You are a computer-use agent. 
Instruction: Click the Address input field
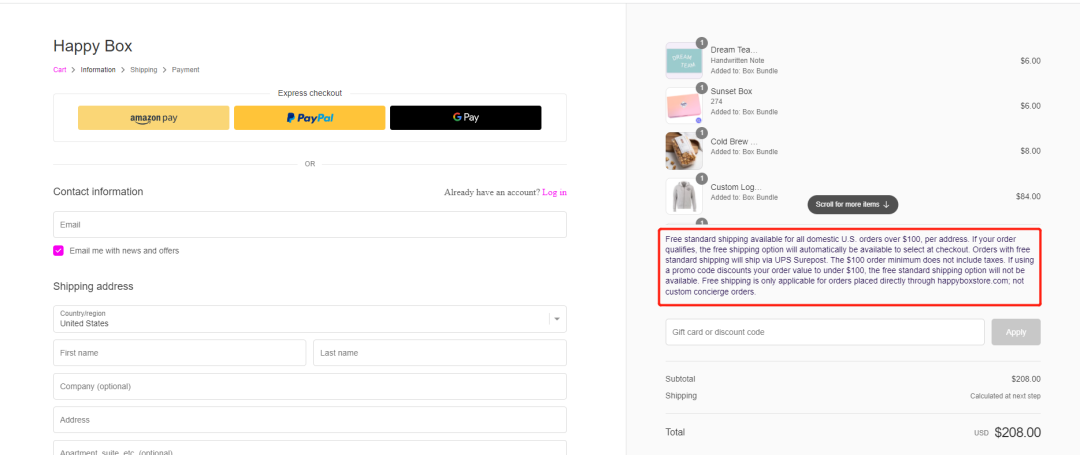click(x=309, y=420)
